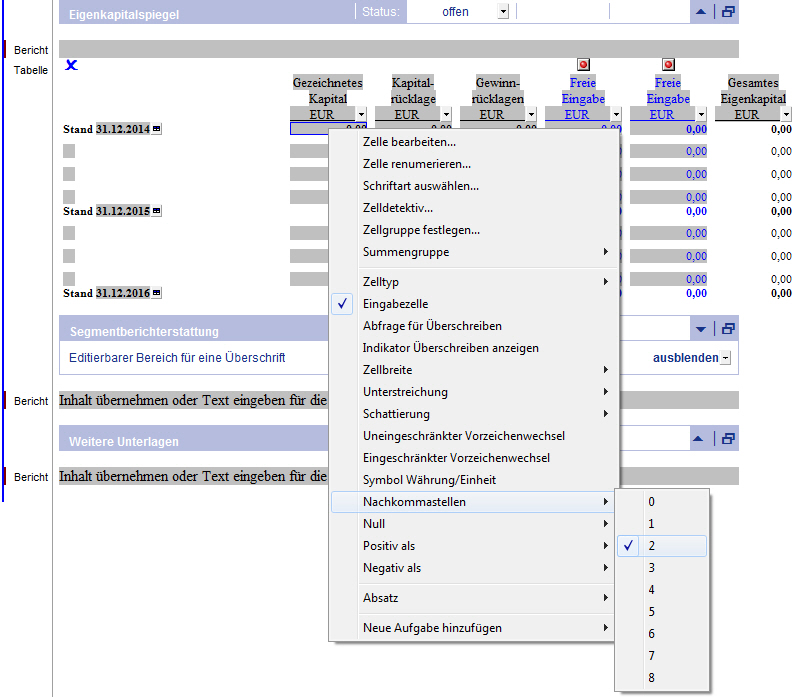The image size is (797, 697).
Task: Set decimal places to 6
Action: [x=662, y=634]
